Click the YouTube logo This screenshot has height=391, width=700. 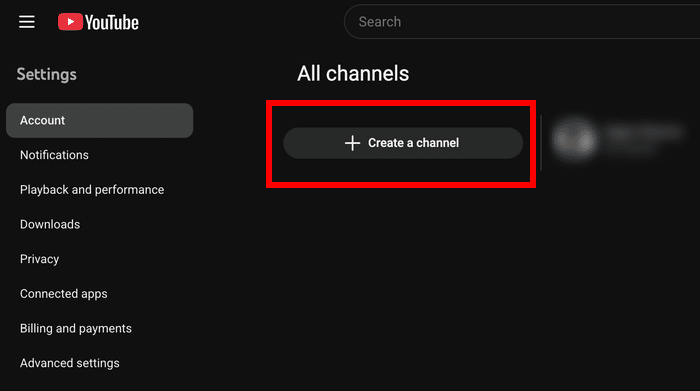tap(98, 22)
